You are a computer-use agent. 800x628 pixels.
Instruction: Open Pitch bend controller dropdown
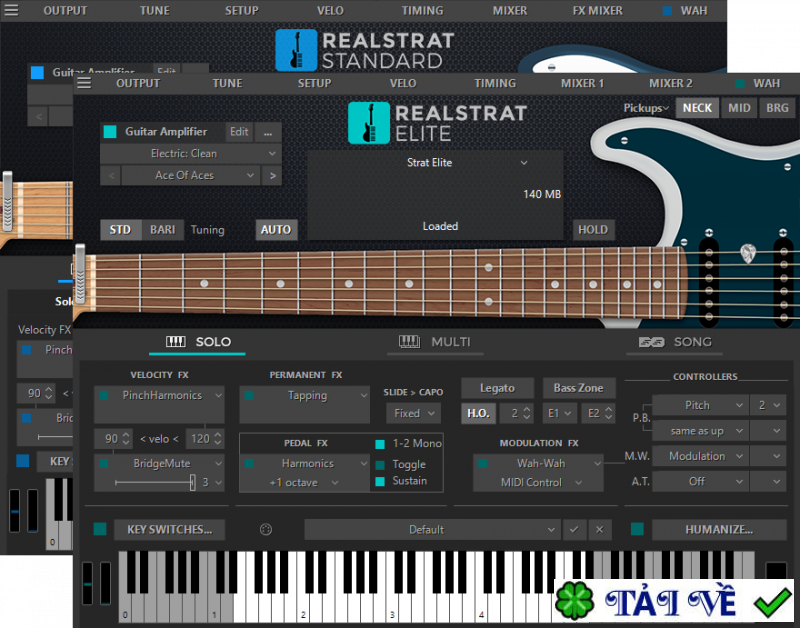point(700,405)
